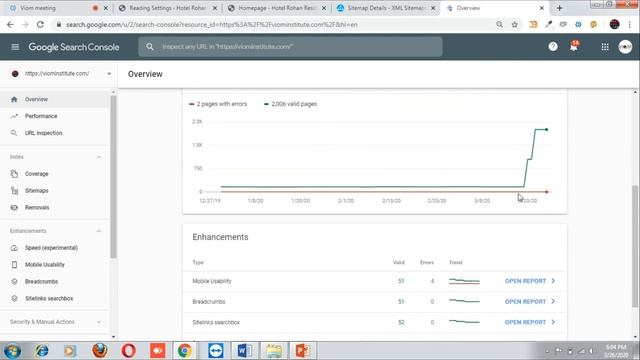Switch to Homepage Hotel Rohan tab

coord(277,8)
